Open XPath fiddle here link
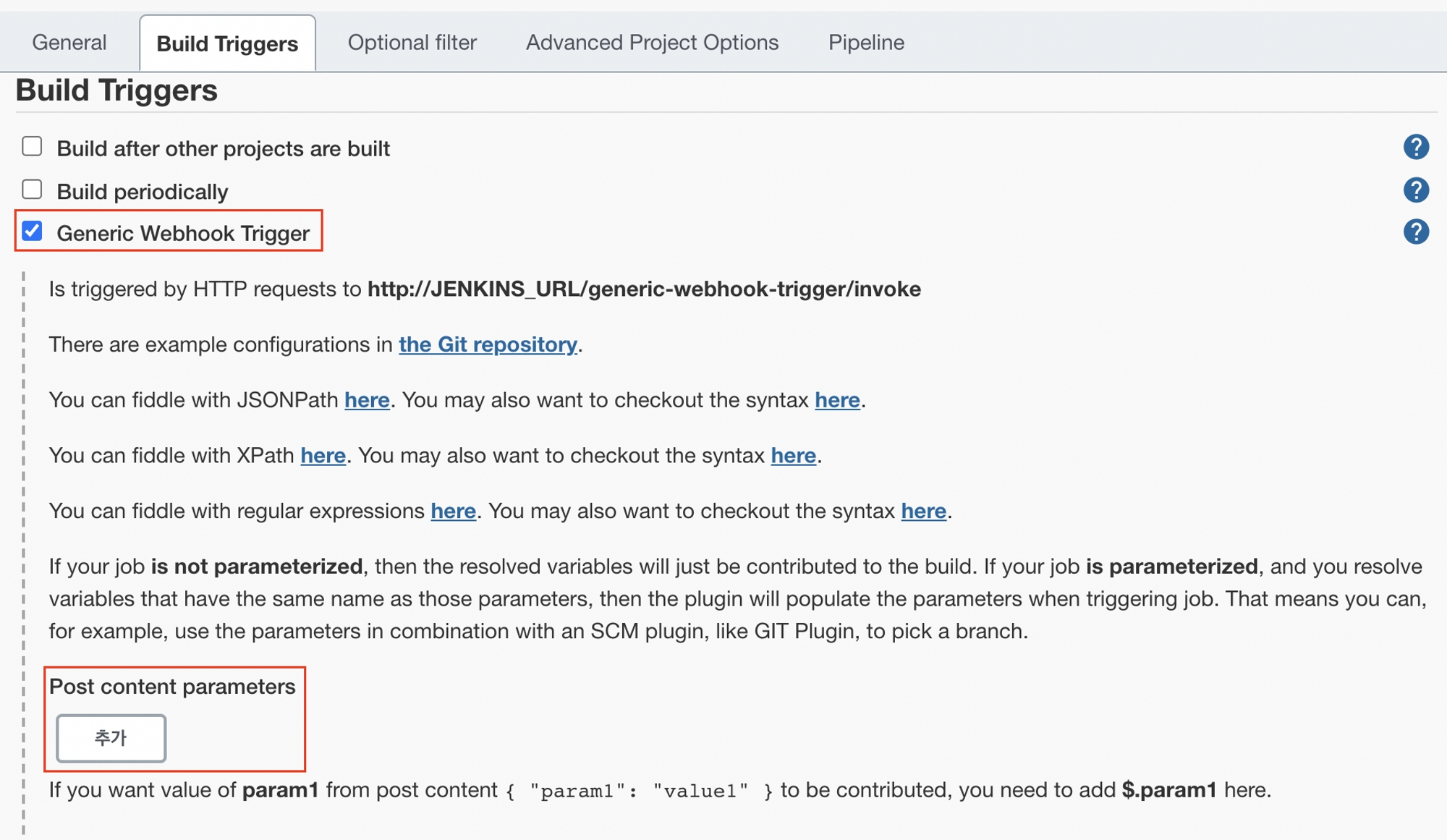Viewport: 1447px width, 840px height. point(323,456)
